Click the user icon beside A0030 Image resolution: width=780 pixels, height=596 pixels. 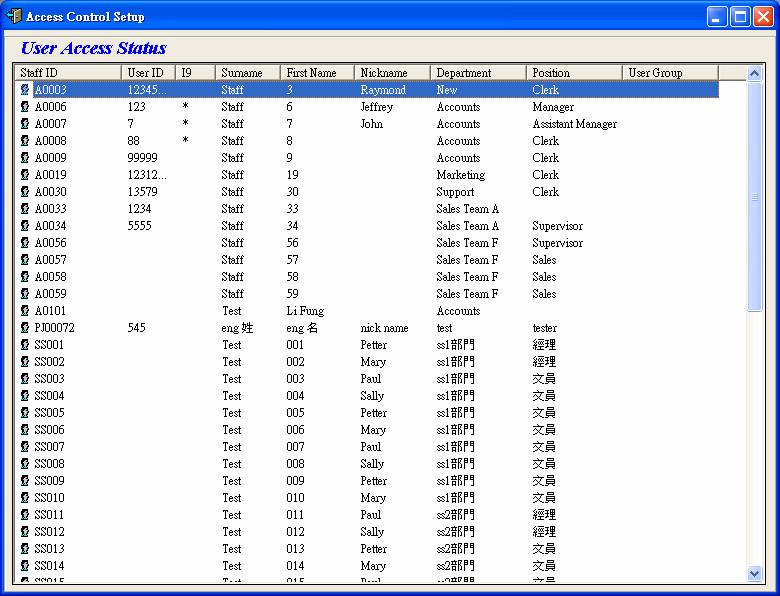pyautogui.click(x=25, y=192)
